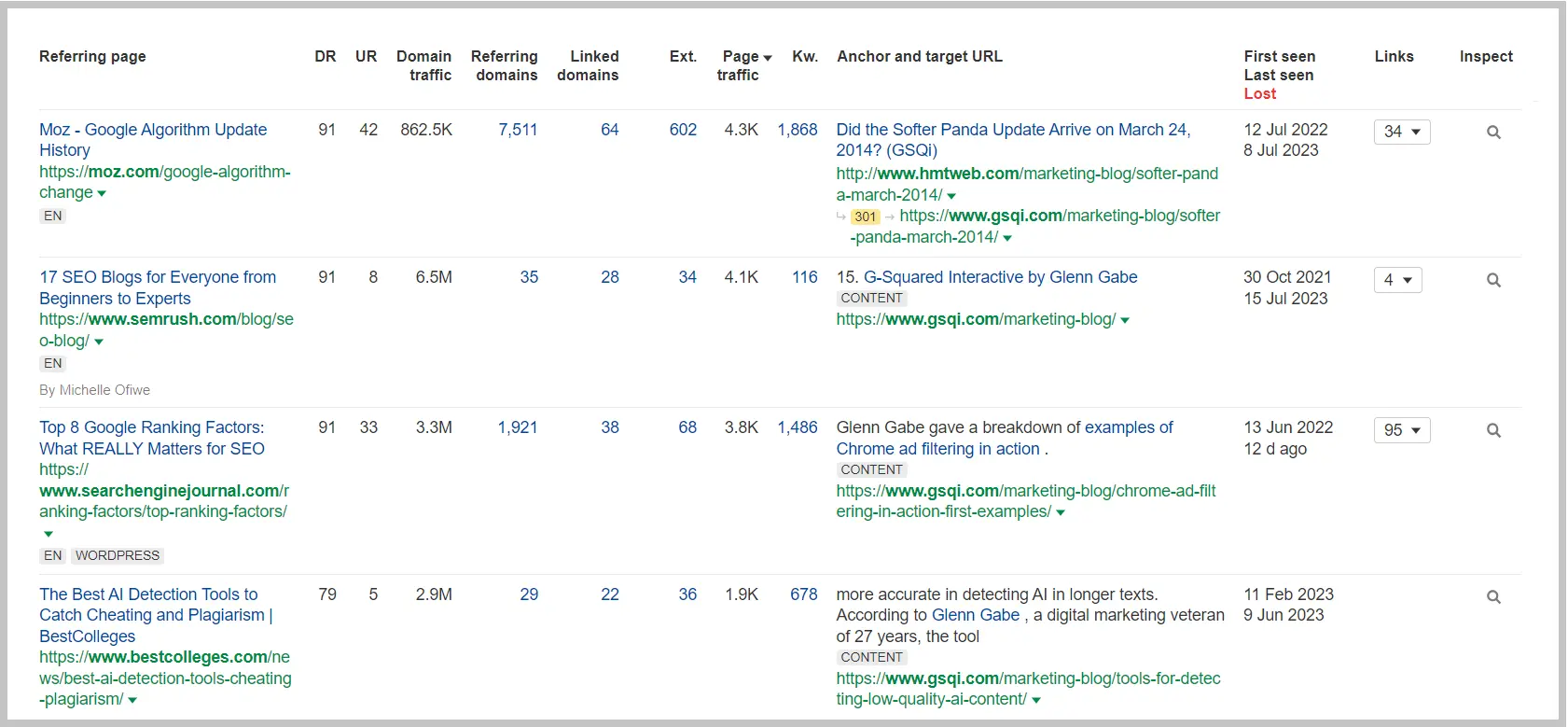1568x727 pixels.
Task: Open the 95 links dropdown
Action: click(1402, 430)
